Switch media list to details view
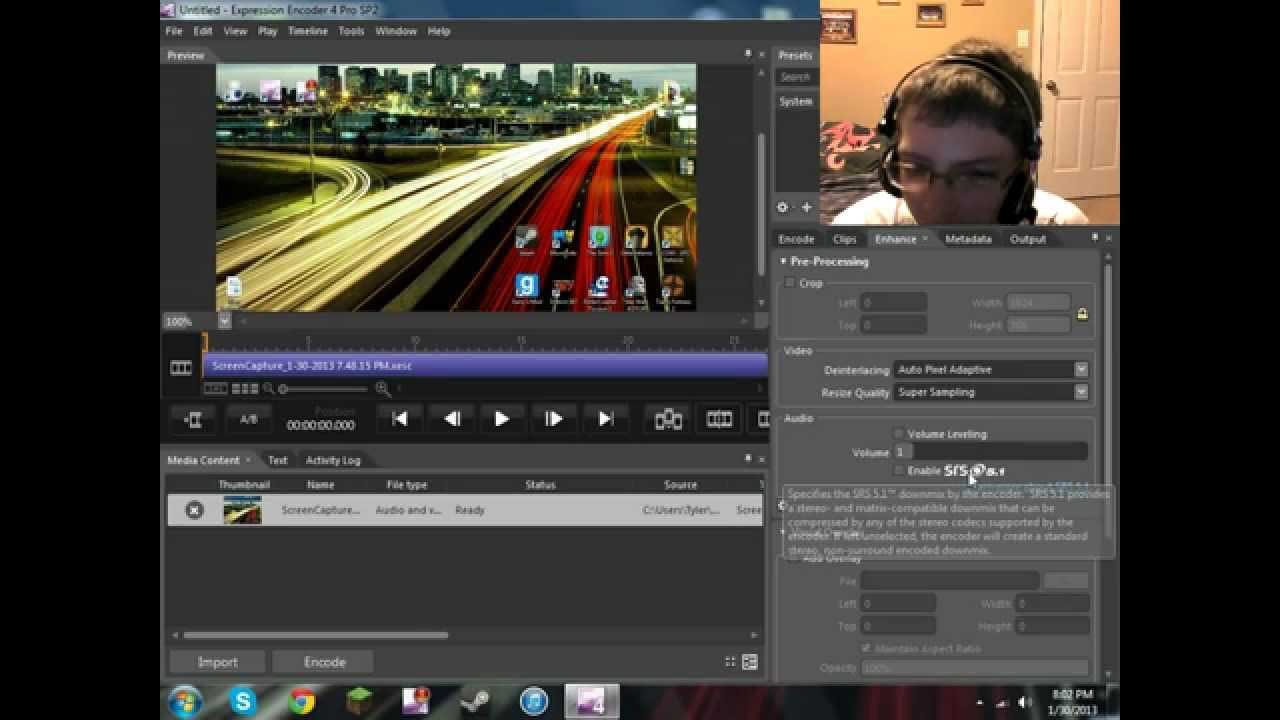This screenshot has width=1280, height=720. point(750,662)
